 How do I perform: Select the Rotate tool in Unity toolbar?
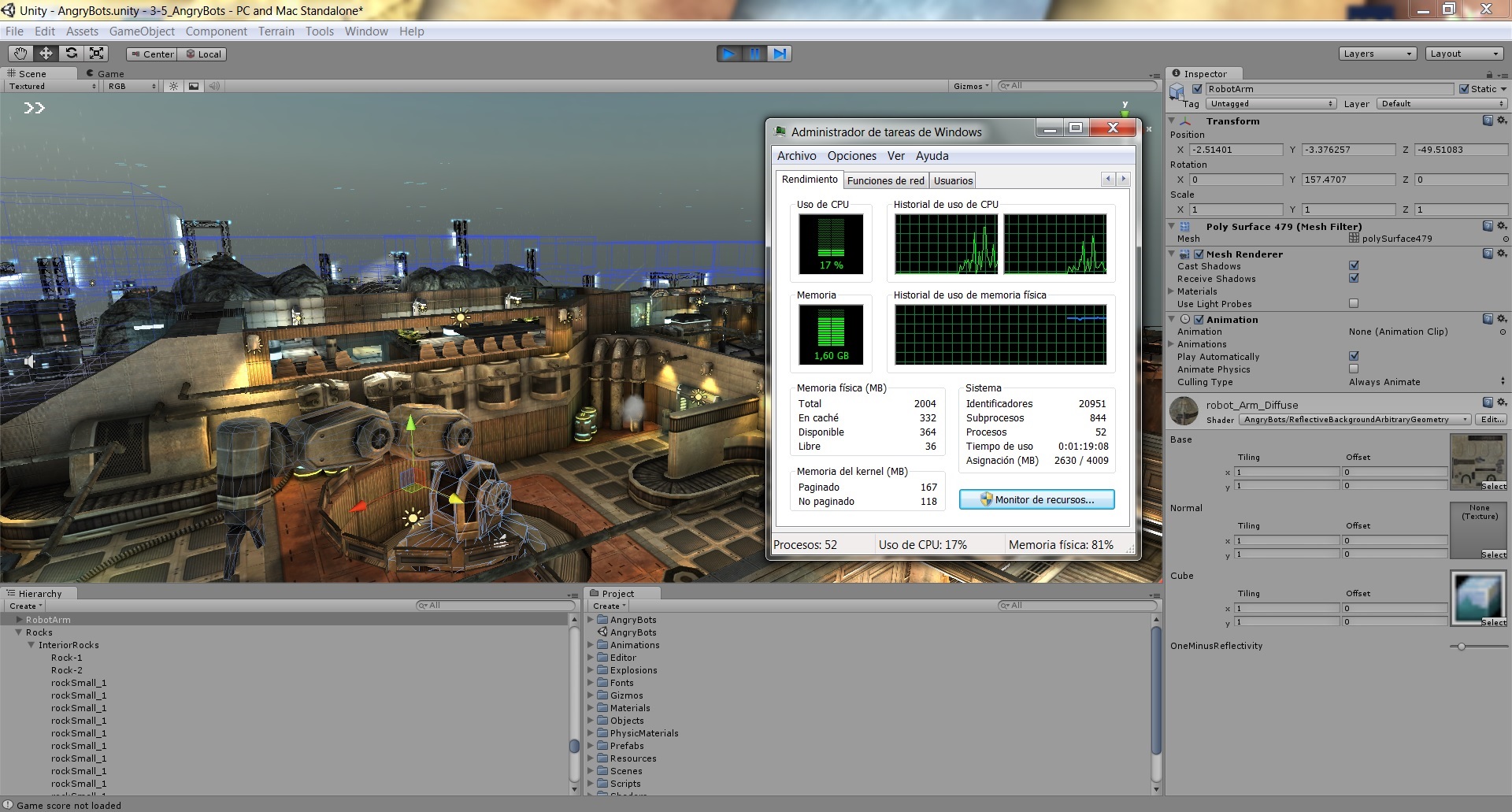(71, 54)
